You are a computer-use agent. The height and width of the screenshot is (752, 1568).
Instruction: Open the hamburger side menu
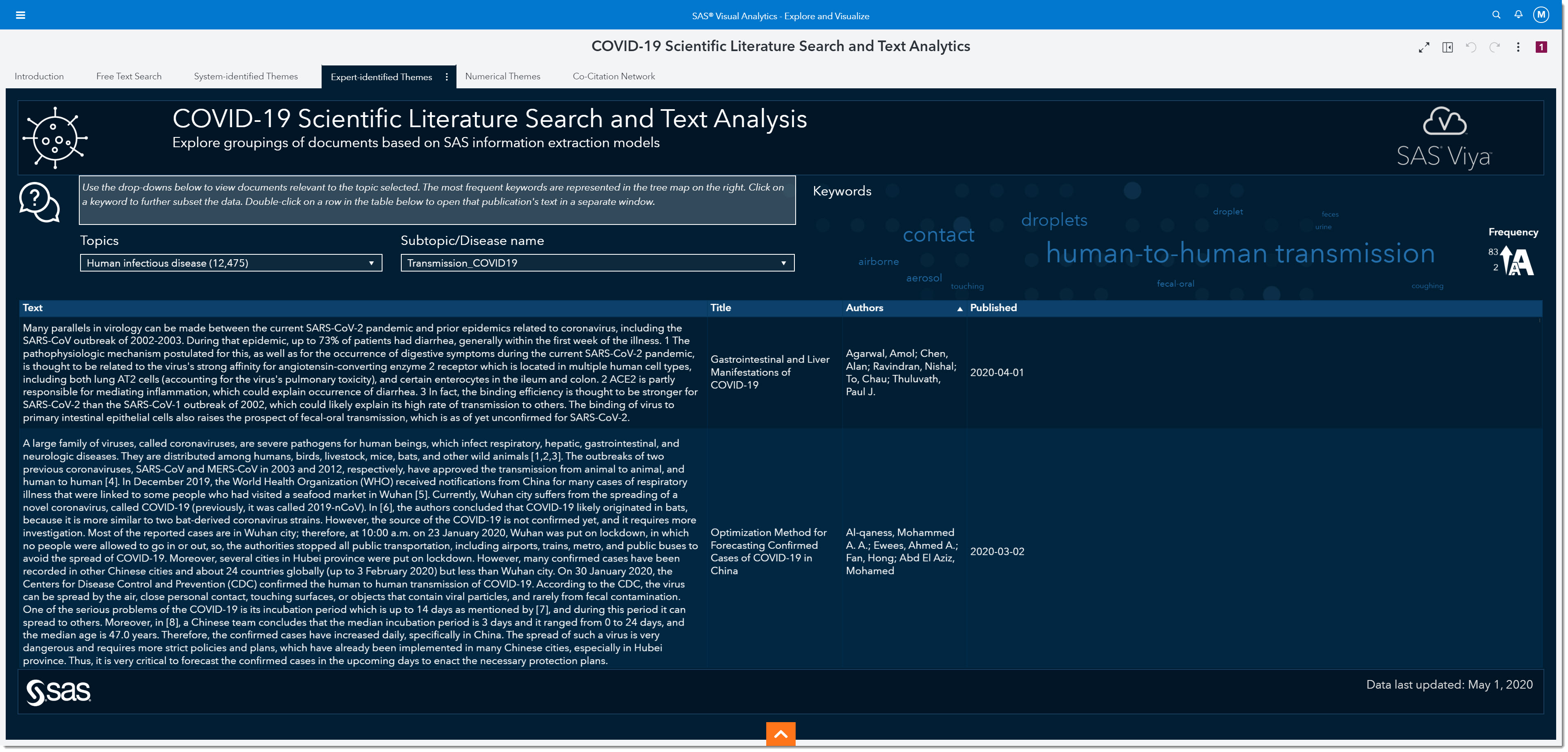click(20, 15)
